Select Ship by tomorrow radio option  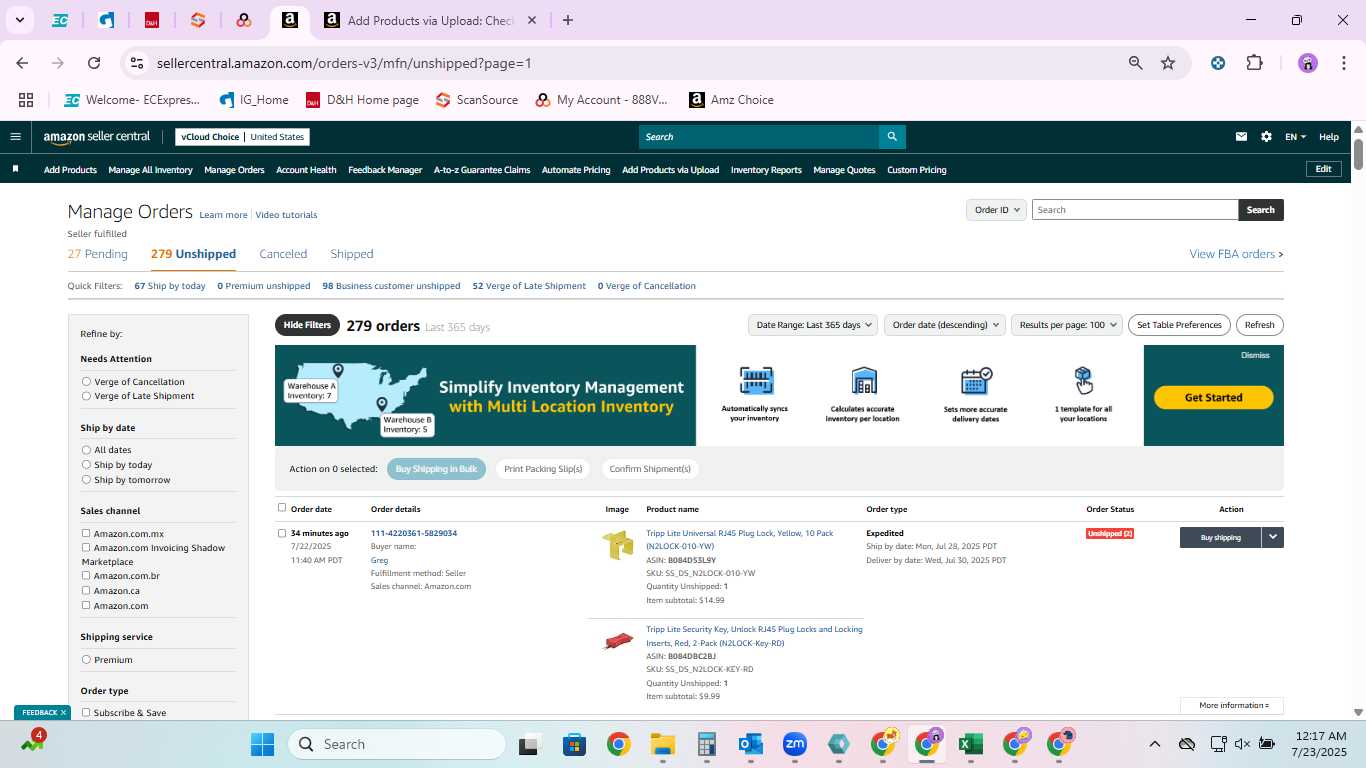click(86, 480)
